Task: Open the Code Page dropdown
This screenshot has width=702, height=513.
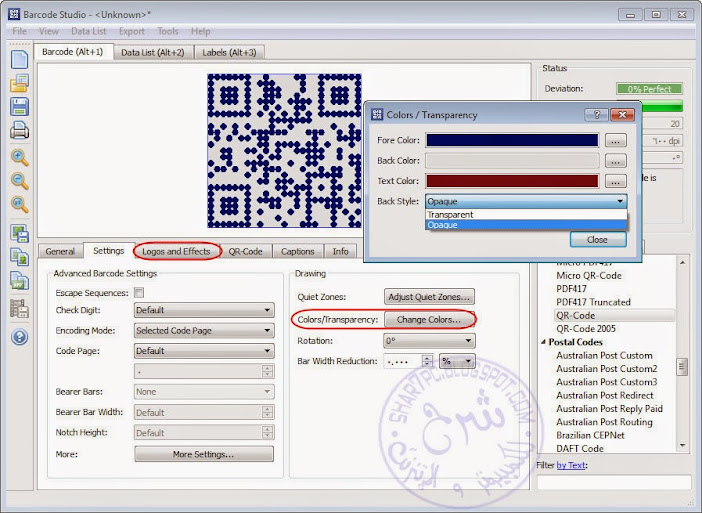Action: click(x=204, y=351)
